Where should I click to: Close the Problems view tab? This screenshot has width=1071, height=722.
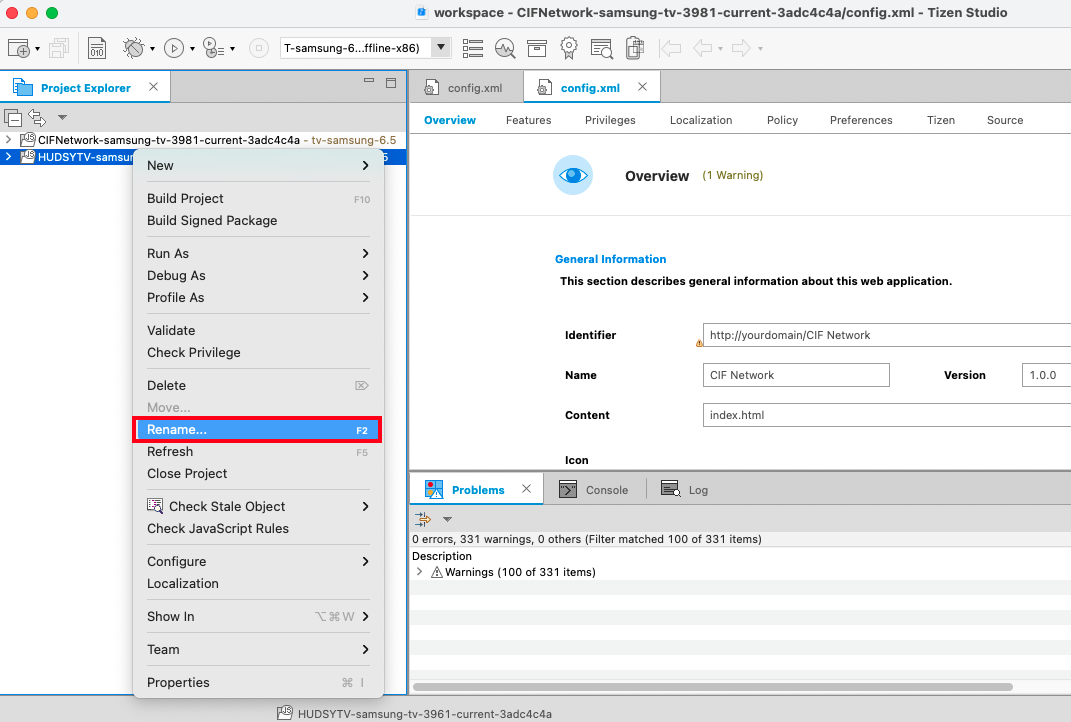526,488
